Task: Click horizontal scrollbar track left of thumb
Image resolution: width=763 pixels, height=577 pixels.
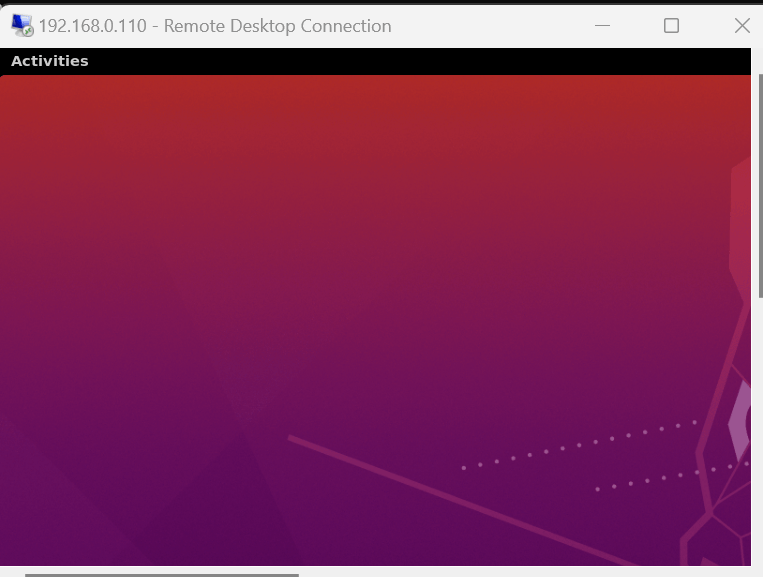Action: 12,574
